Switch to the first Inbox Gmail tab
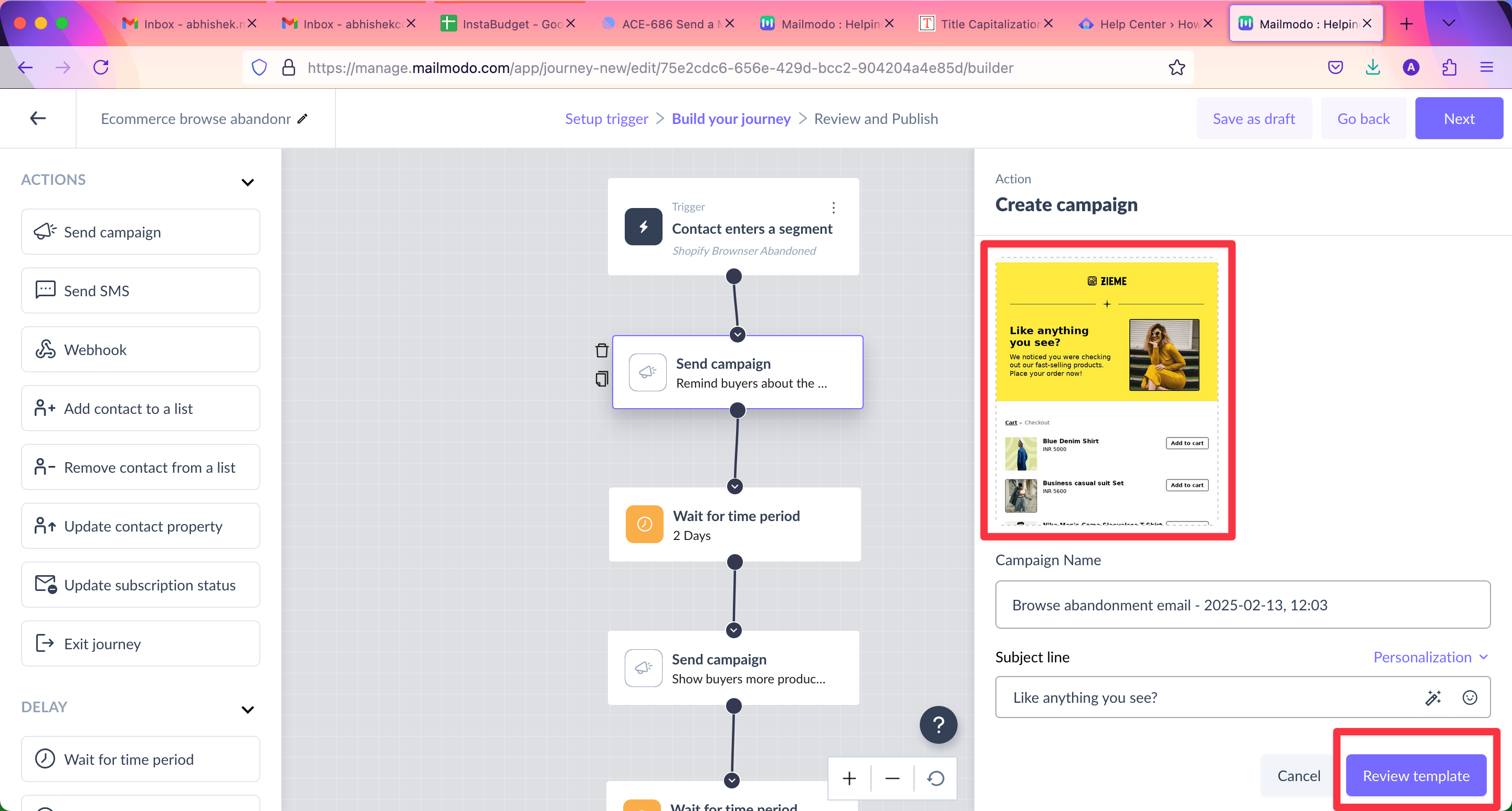 pyautogui.click(x=189, y=24)
